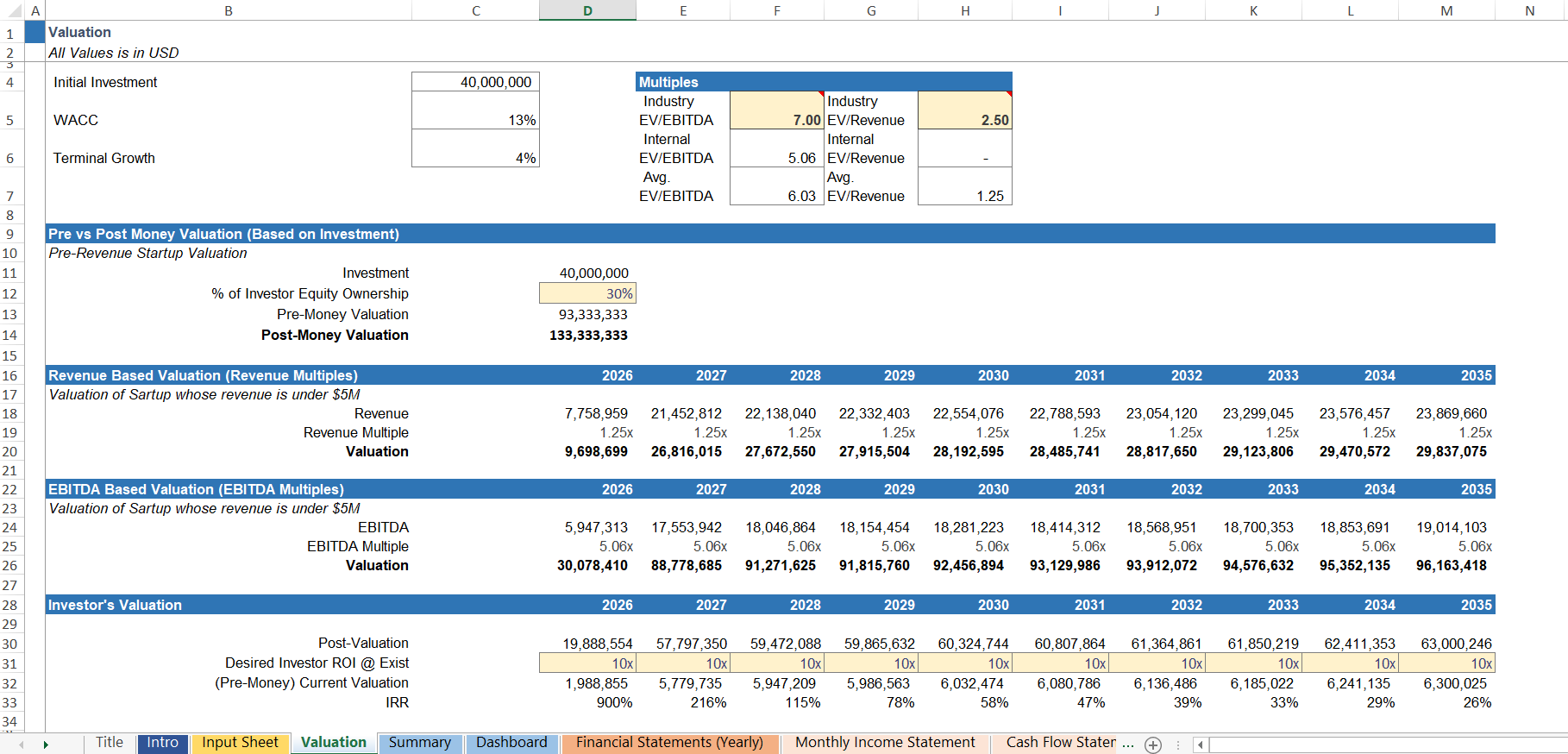Image resolution: width=1568 pixels, height=754 pixels.
Task: Select the Industry EV/Revenue 2.50 cell
Action: coord(964,111)
